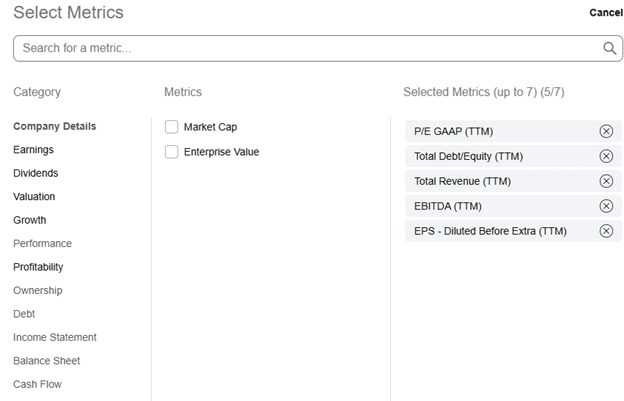Enable the Enterprise Value checkbox
The width and height of the screenshot is (624, 401).
click(x=172, y=152)
